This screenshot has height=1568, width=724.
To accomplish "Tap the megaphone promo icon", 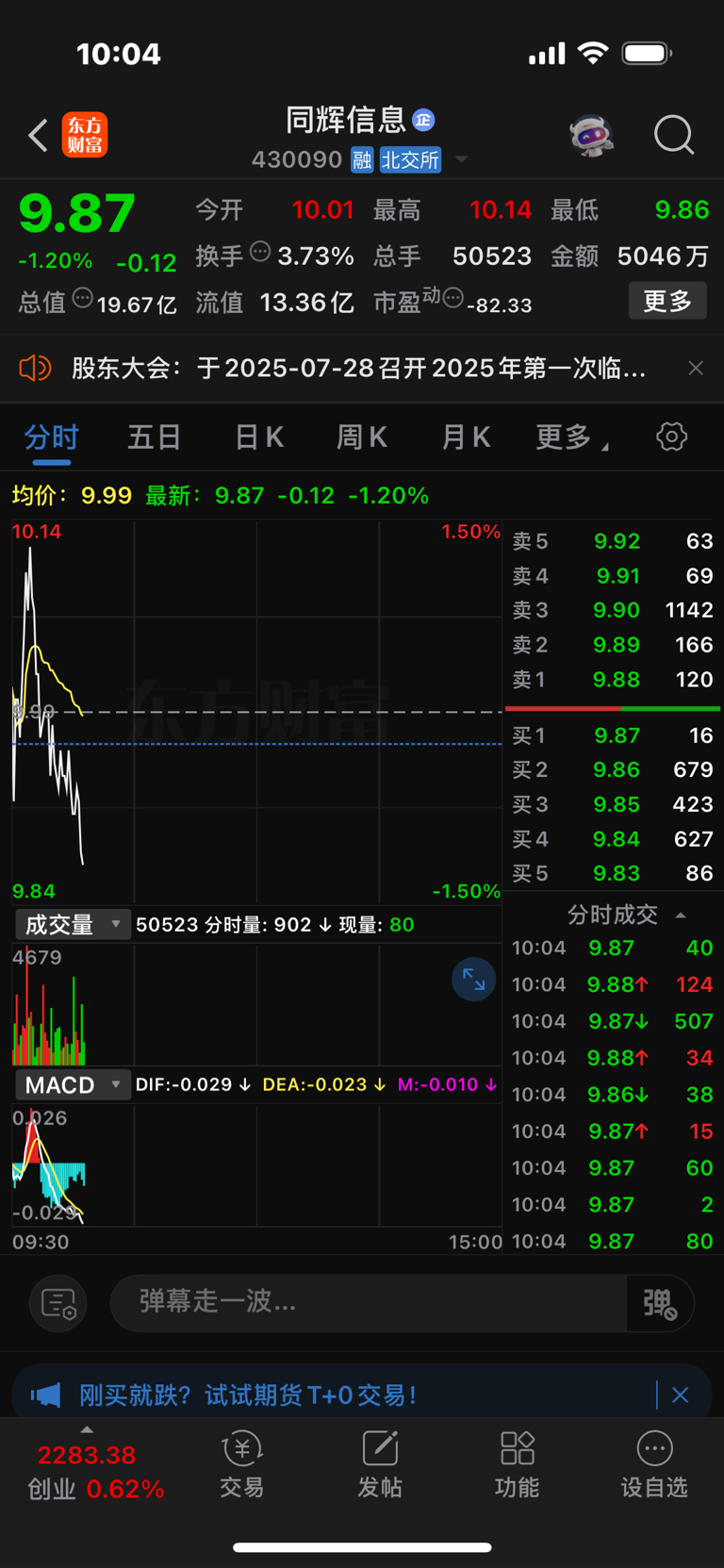I will click(45, 1395).
